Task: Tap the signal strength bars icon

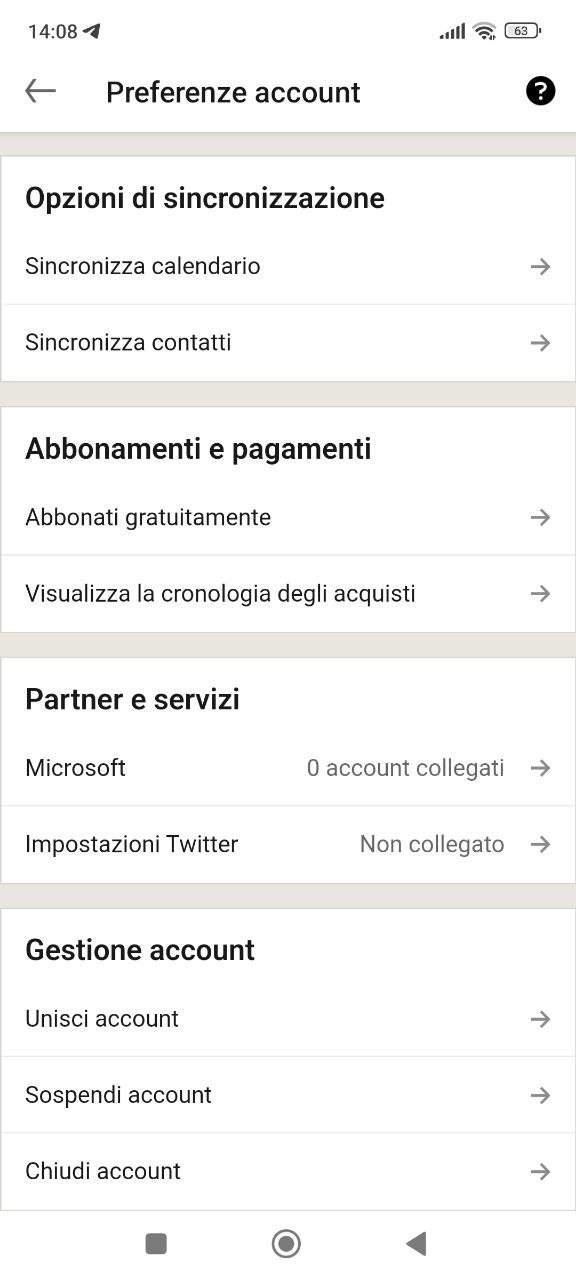Action: pyautogui.click(x=450, y=31)
